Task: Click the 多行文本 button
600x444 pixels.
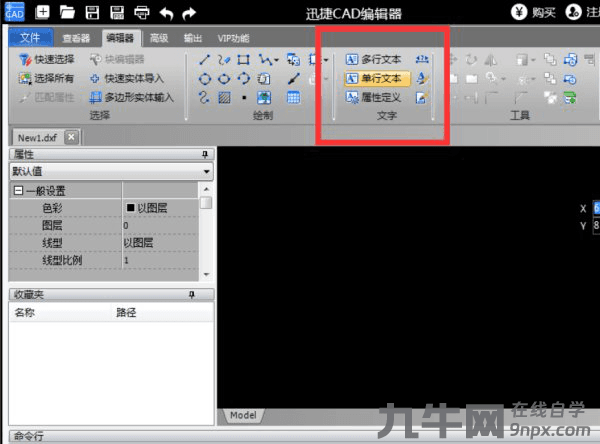Action: [374, 59]
